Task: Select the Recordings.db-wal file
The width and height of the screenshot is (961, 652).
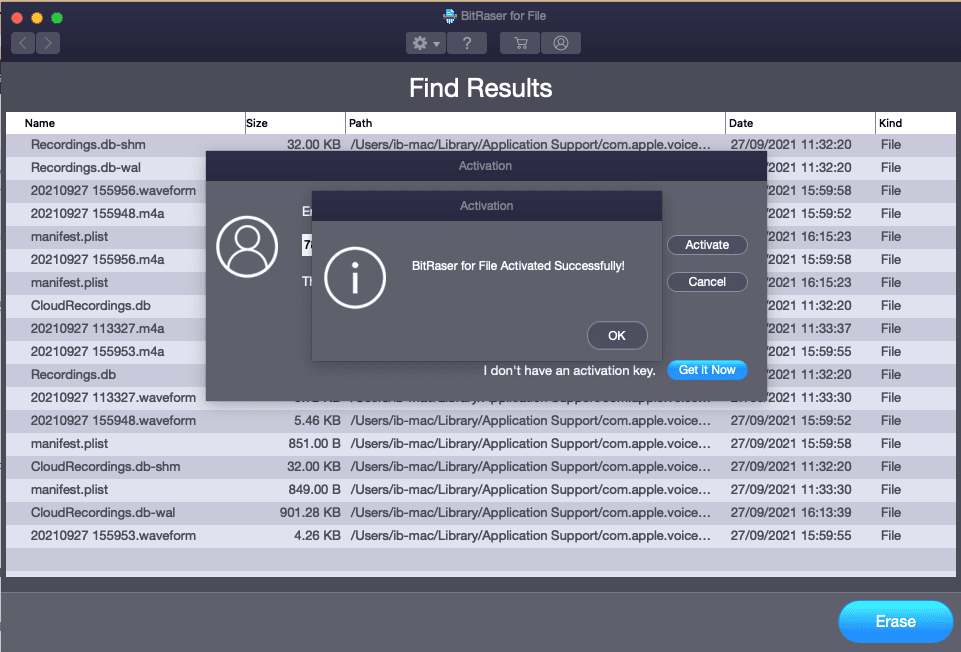Action: (x=86, y=167)
